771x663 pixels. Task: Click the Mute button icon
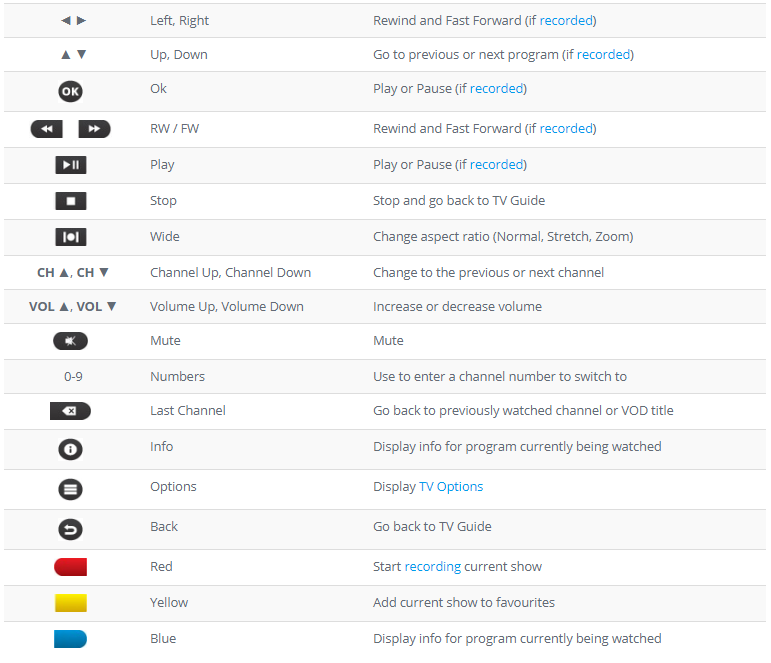coord(70,341)
